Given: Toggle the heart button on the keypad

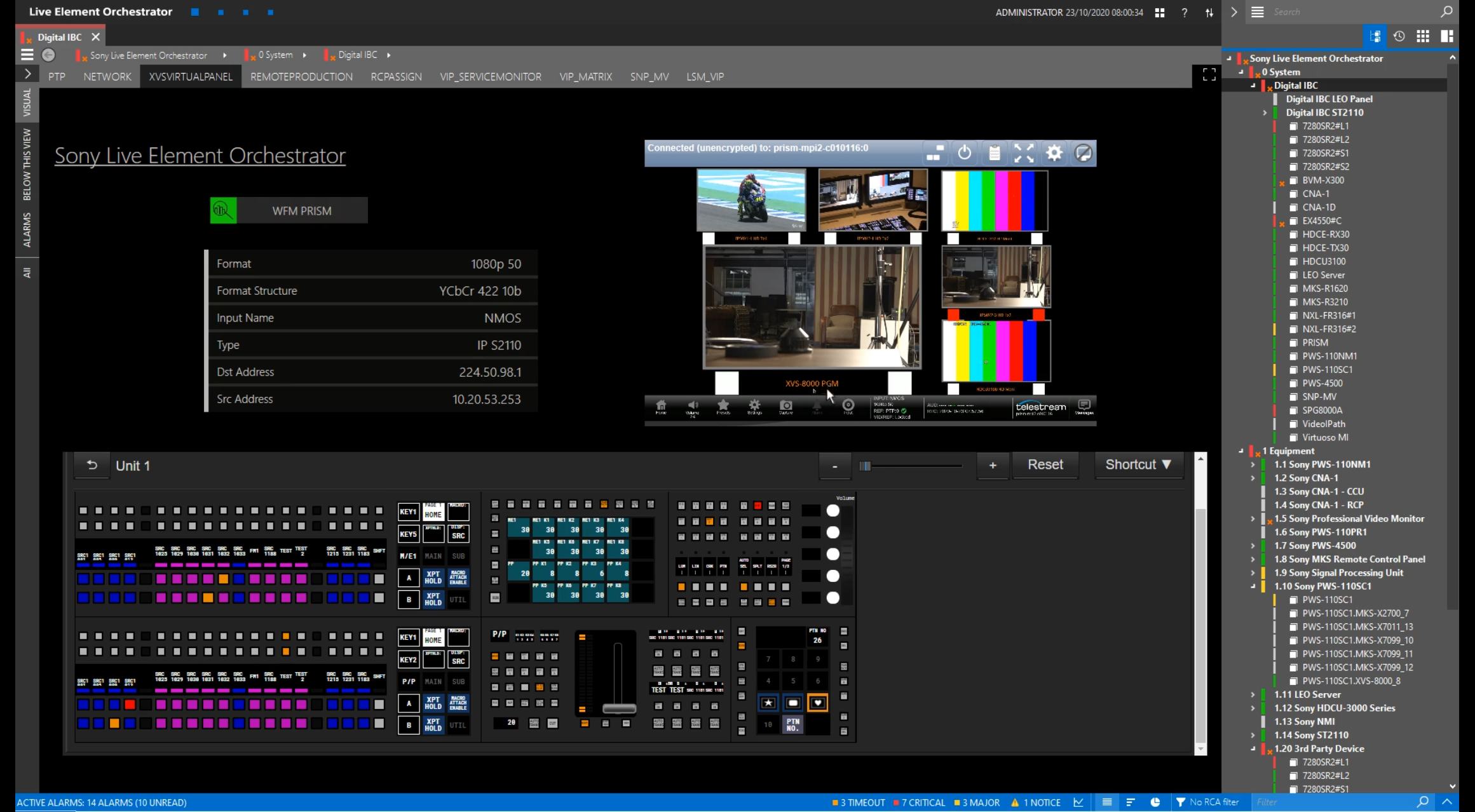Looking at the screenshot, I should (x=817, y=703).
